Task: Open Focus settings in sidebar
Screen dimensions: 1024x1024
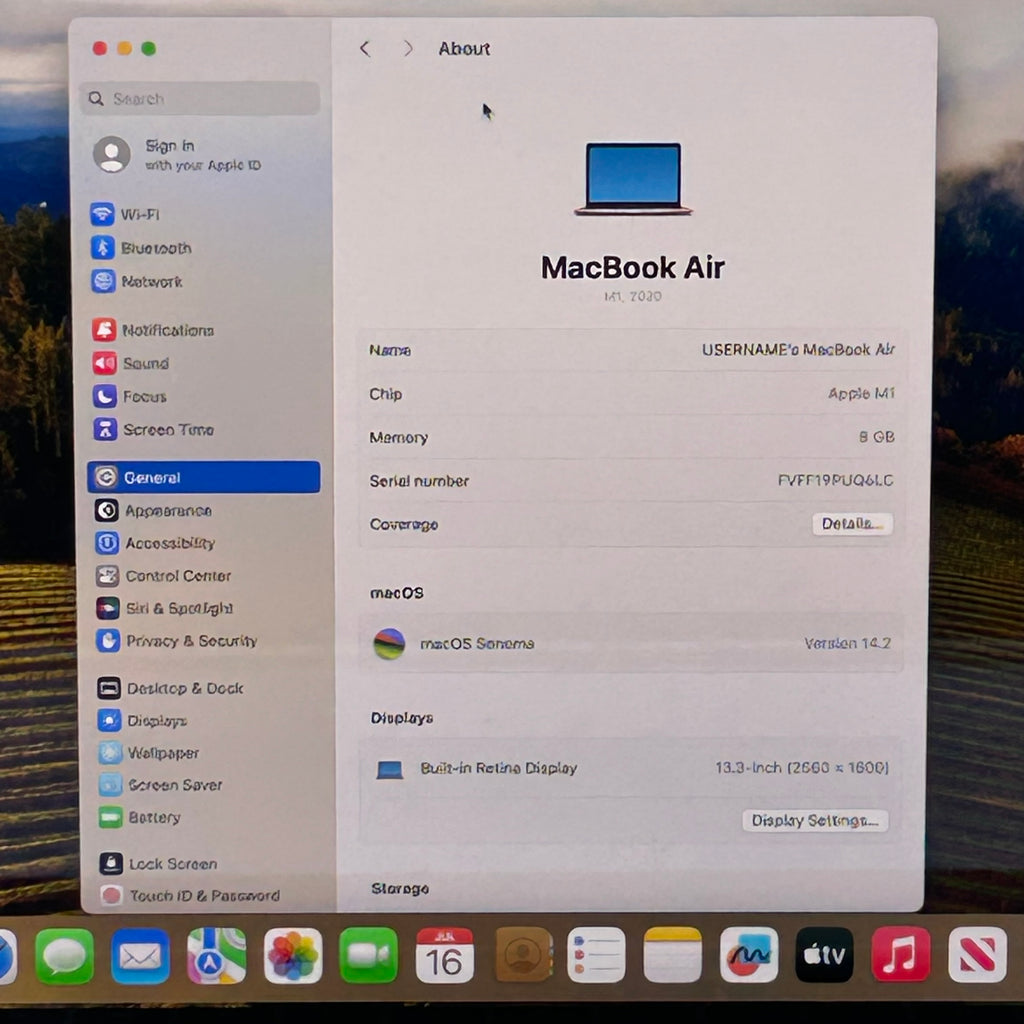Action: click(130, 396)
